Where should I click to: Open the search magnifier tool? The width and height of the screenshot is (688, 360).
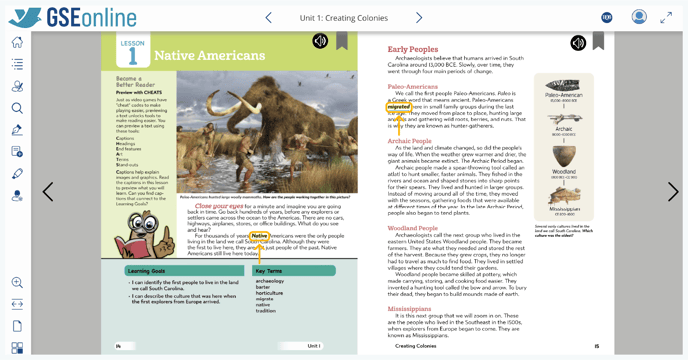tap(17, 108)
